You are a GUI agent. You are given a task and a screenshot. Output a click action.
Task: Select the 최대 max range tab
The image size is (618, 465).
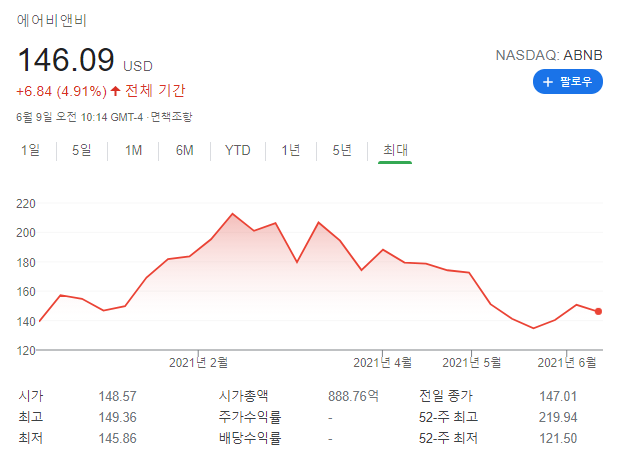click(395, 150)
